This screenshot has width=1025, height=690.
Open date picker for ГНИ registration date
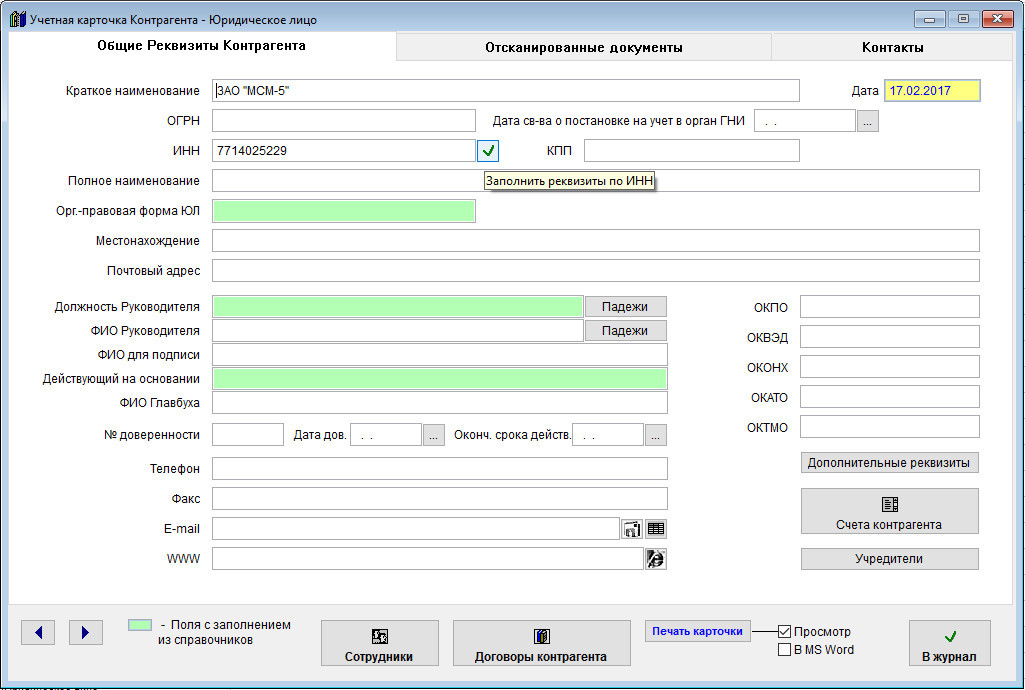click(868, 121)
